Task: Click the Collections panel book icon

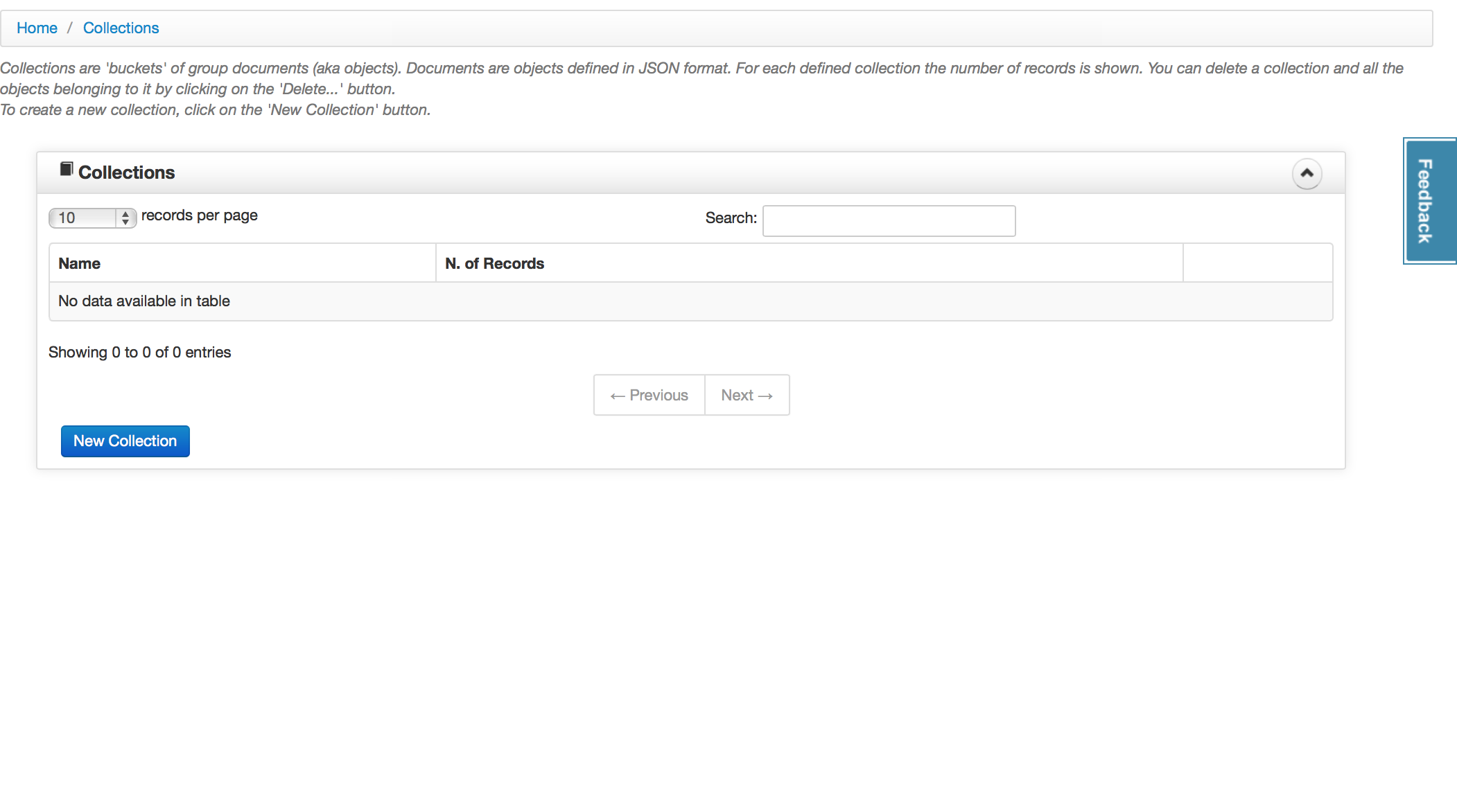Action: point(67,169)
